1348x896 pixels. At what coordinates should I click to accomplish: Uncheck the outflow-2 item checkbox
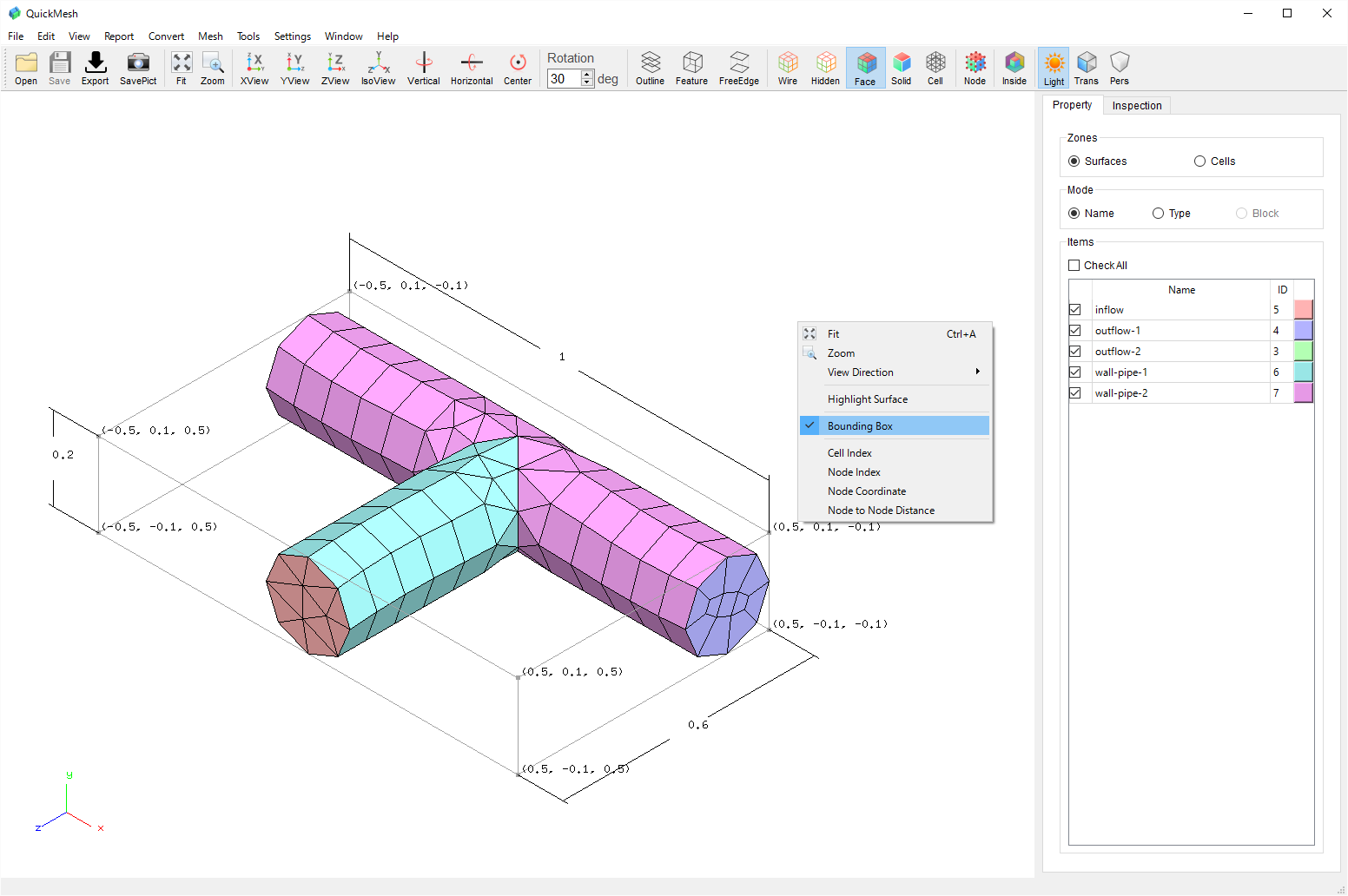point(1075,352)
